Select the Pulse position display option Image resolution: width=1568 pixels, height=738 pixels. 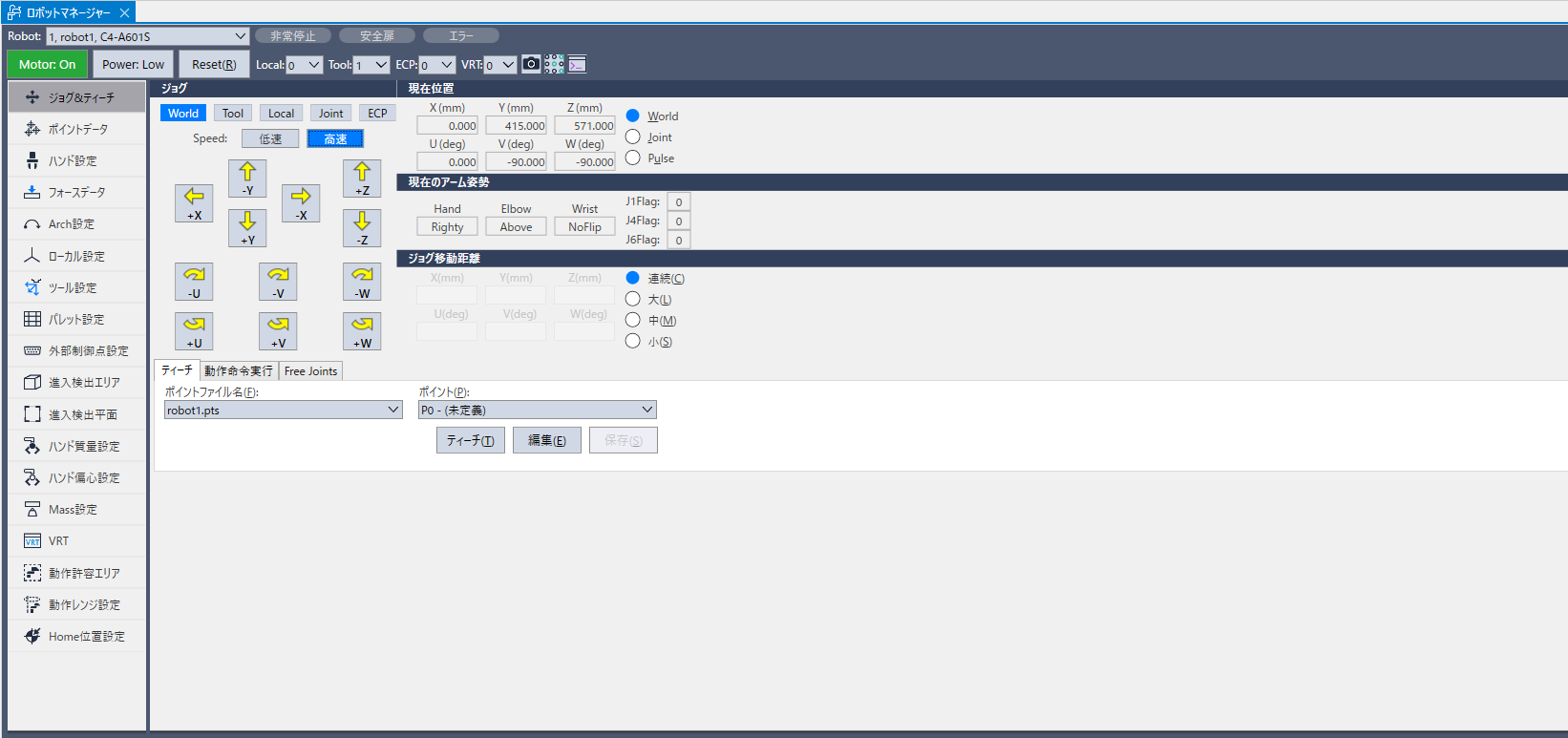coord(633,158)
